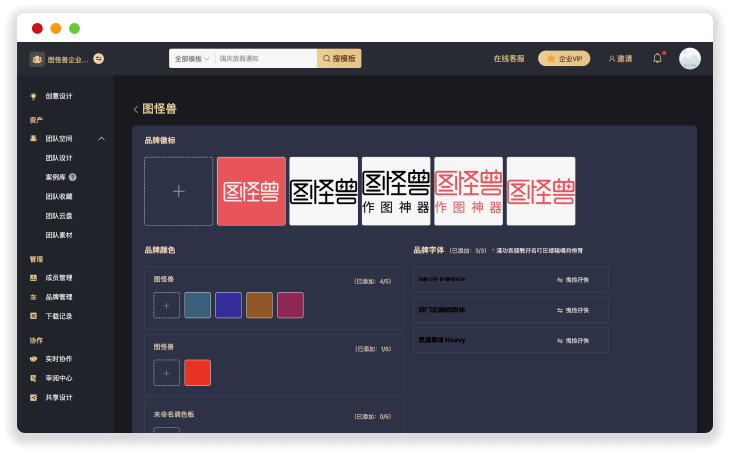Click the 团队空间 team icon
Image resolution: width=730 pixels, height=454 pixels.
pos(34,138)
